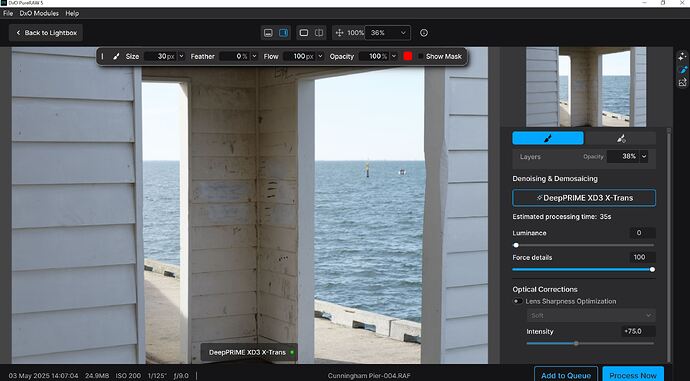Select the pan move tool icon
Viewport: 690px width, 381px height.
pos(339,33)
